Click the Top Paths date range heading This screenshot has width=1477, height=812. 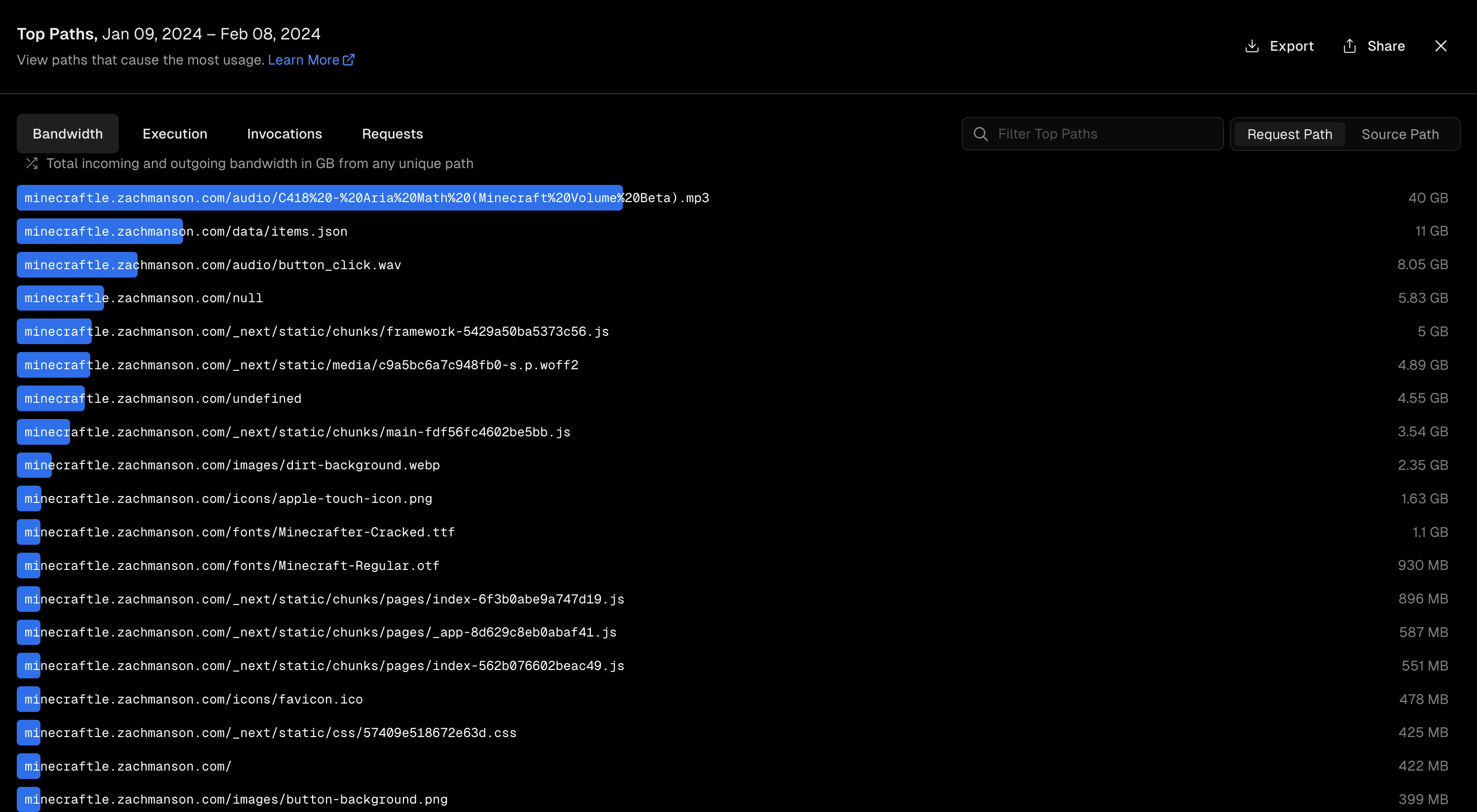169,34
